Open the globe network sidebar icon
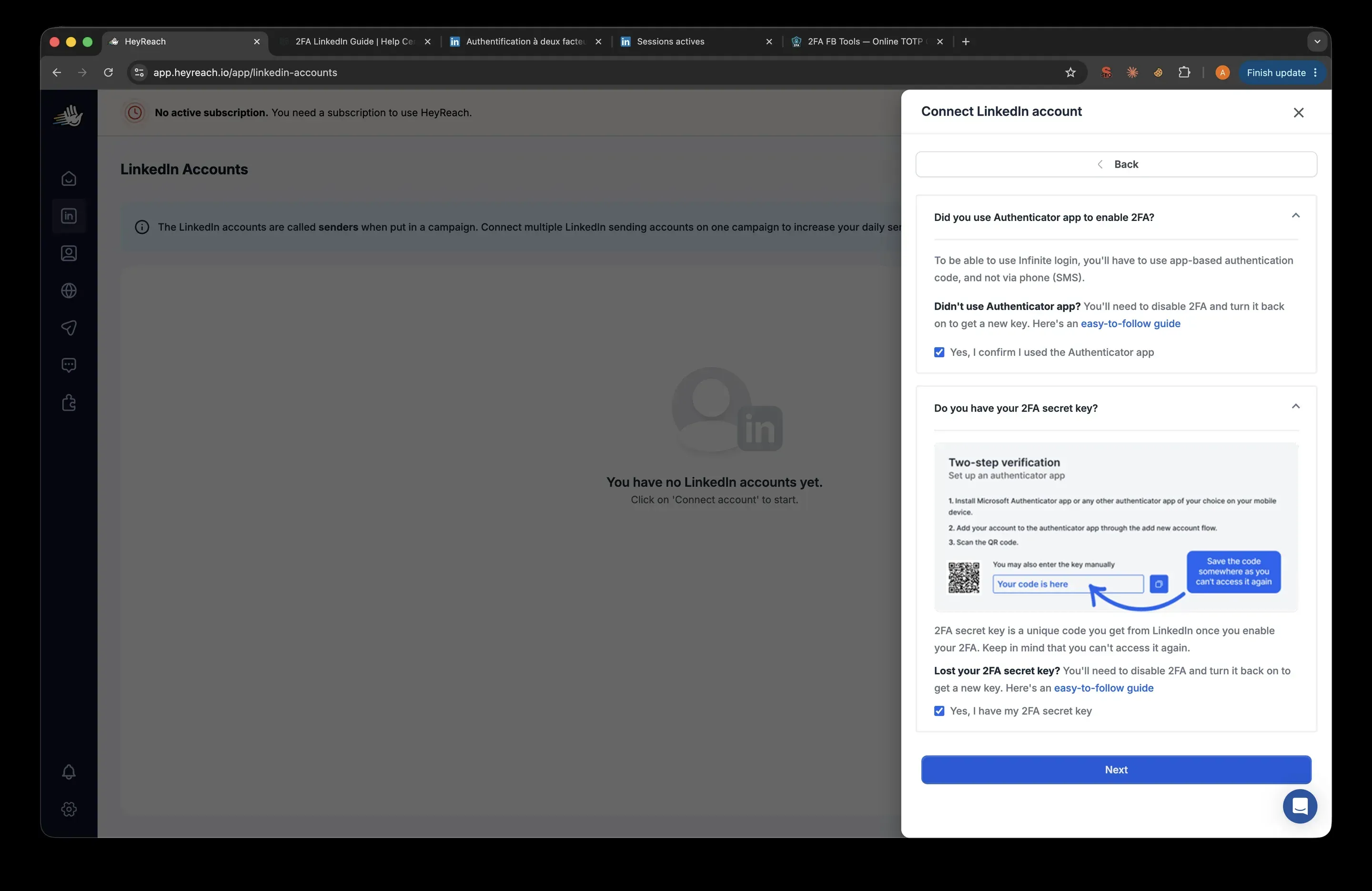1372x891 pixels. pos(69,290)
